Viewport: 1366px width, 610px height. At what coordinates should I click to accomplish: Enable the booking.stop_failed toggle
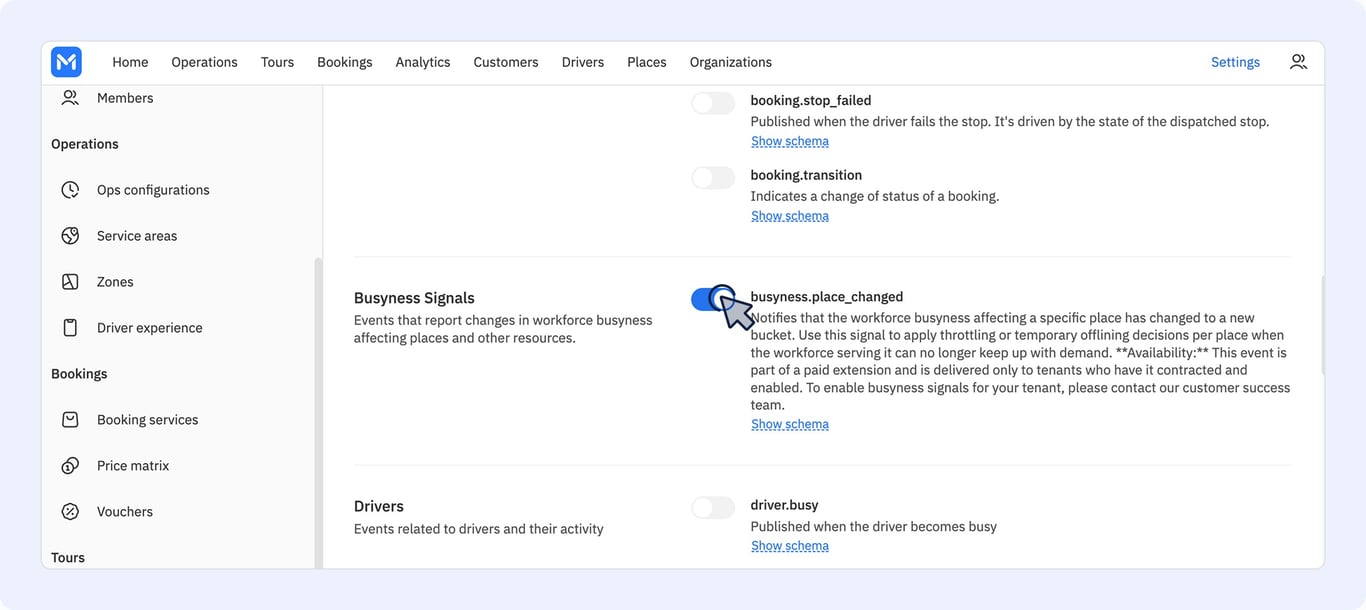coord(713,103)
